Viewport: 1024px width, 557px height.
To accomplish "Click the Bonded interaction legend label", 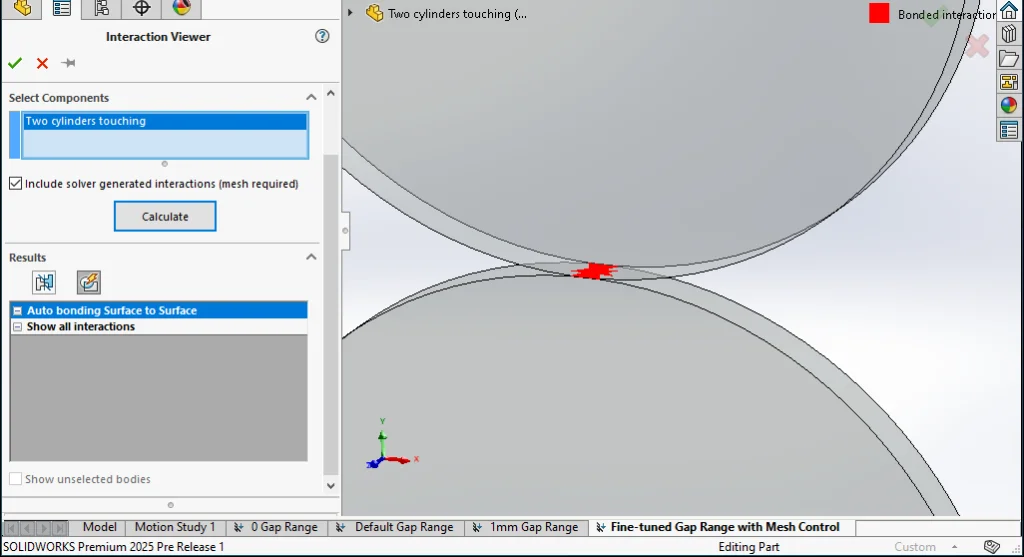I will pyautogui.click(x=947, y=14).
